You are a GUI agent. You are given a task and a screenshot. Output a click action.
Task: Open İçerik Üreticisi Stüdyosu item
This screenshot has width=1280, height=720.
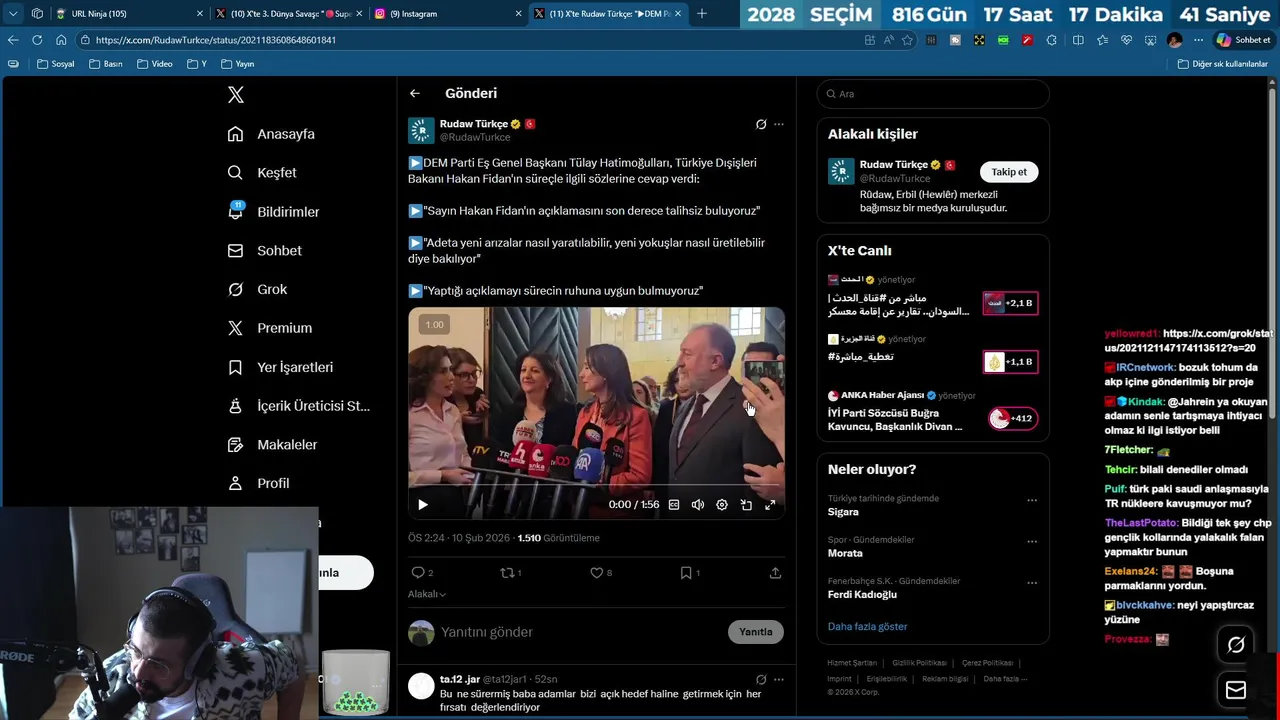(x=298, y=406)
